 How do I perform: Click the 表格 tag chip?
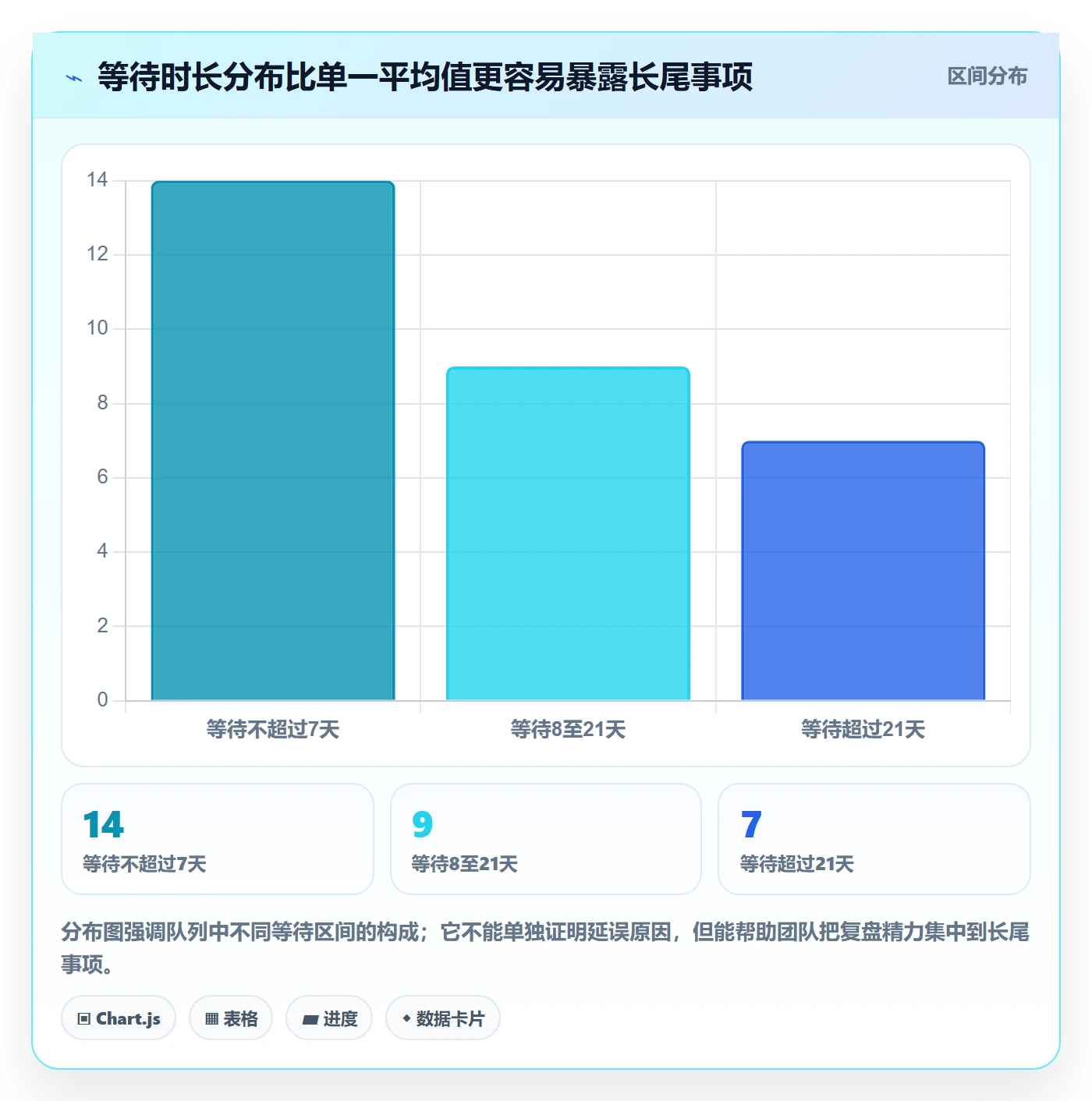[x=231, y=1018]
